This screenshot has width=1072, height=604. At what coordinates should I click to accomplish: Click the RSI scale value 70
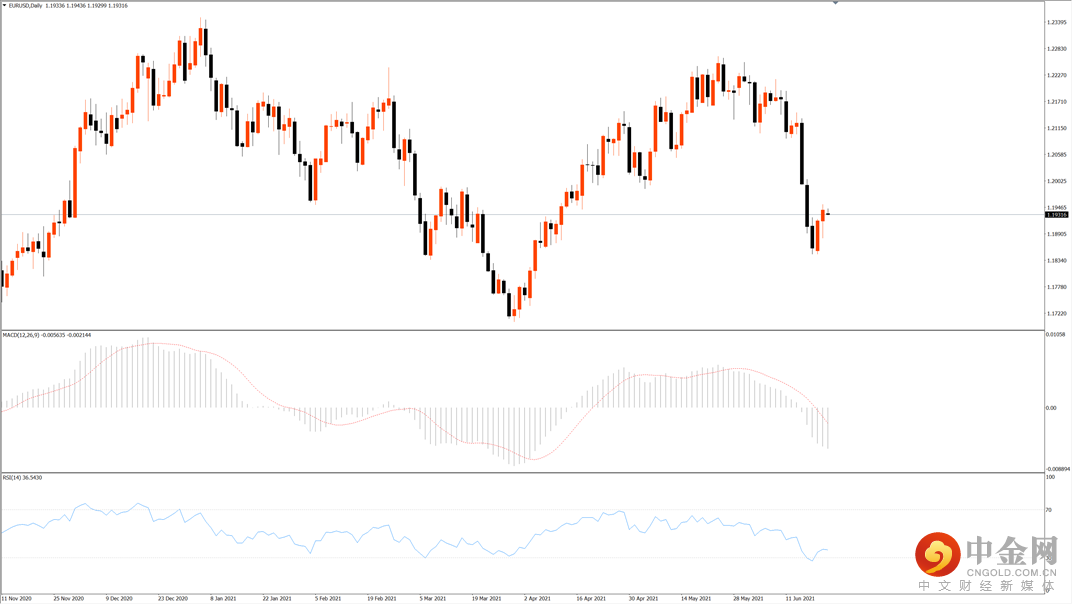tap(1049, 510)
